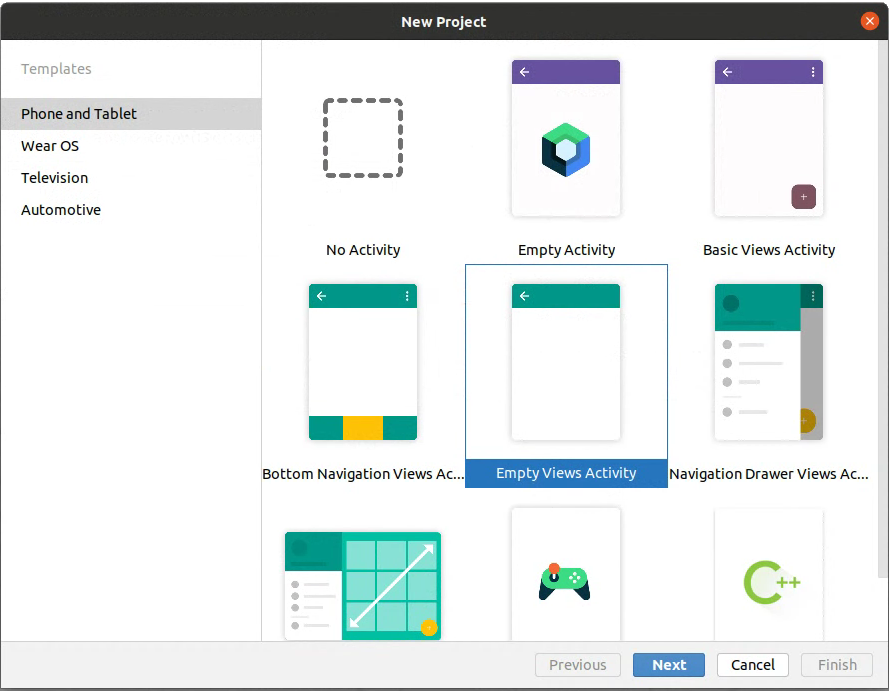Screen dimensions: 889x691
Task: Click the Next button
Action: pos(669,665)
